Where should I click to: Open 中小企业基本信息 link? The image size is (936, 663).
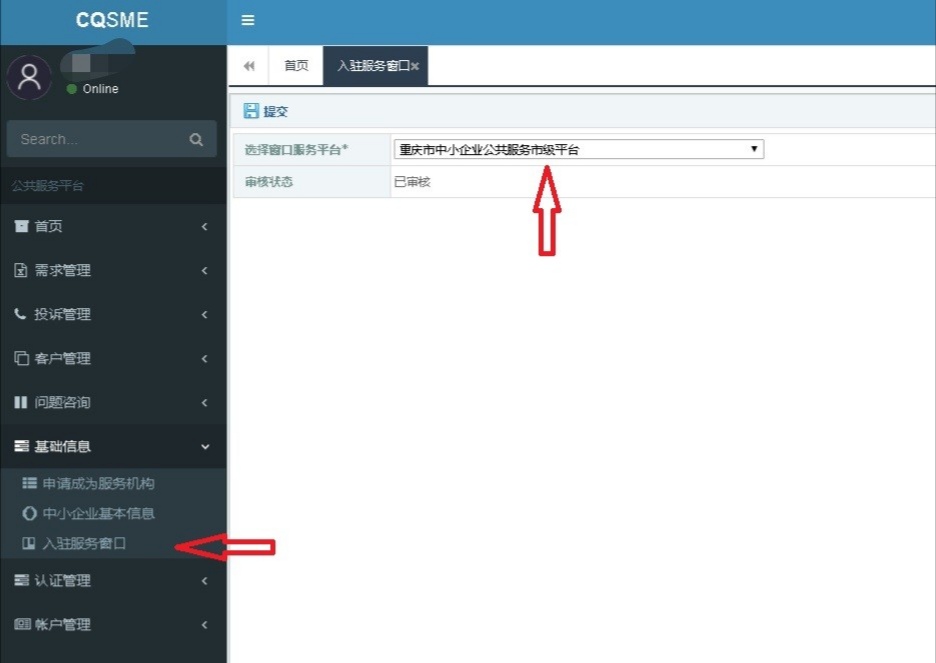(98, 513)
